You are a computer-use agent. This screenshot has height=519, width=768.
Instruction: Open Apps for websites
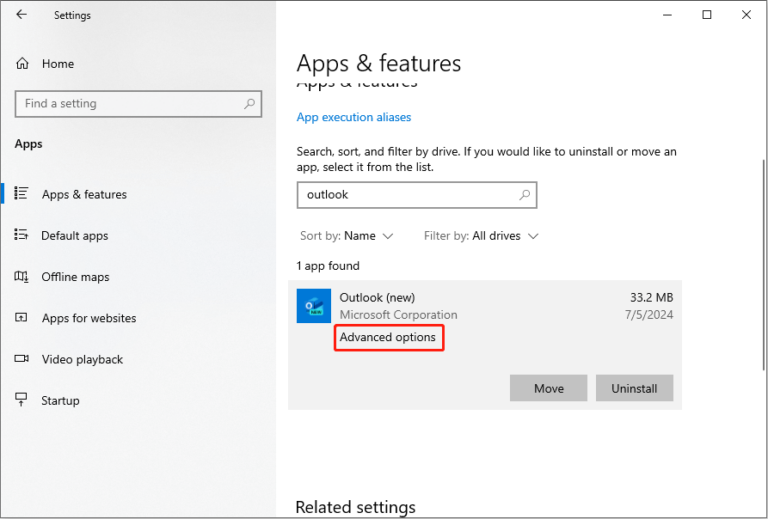89,318
